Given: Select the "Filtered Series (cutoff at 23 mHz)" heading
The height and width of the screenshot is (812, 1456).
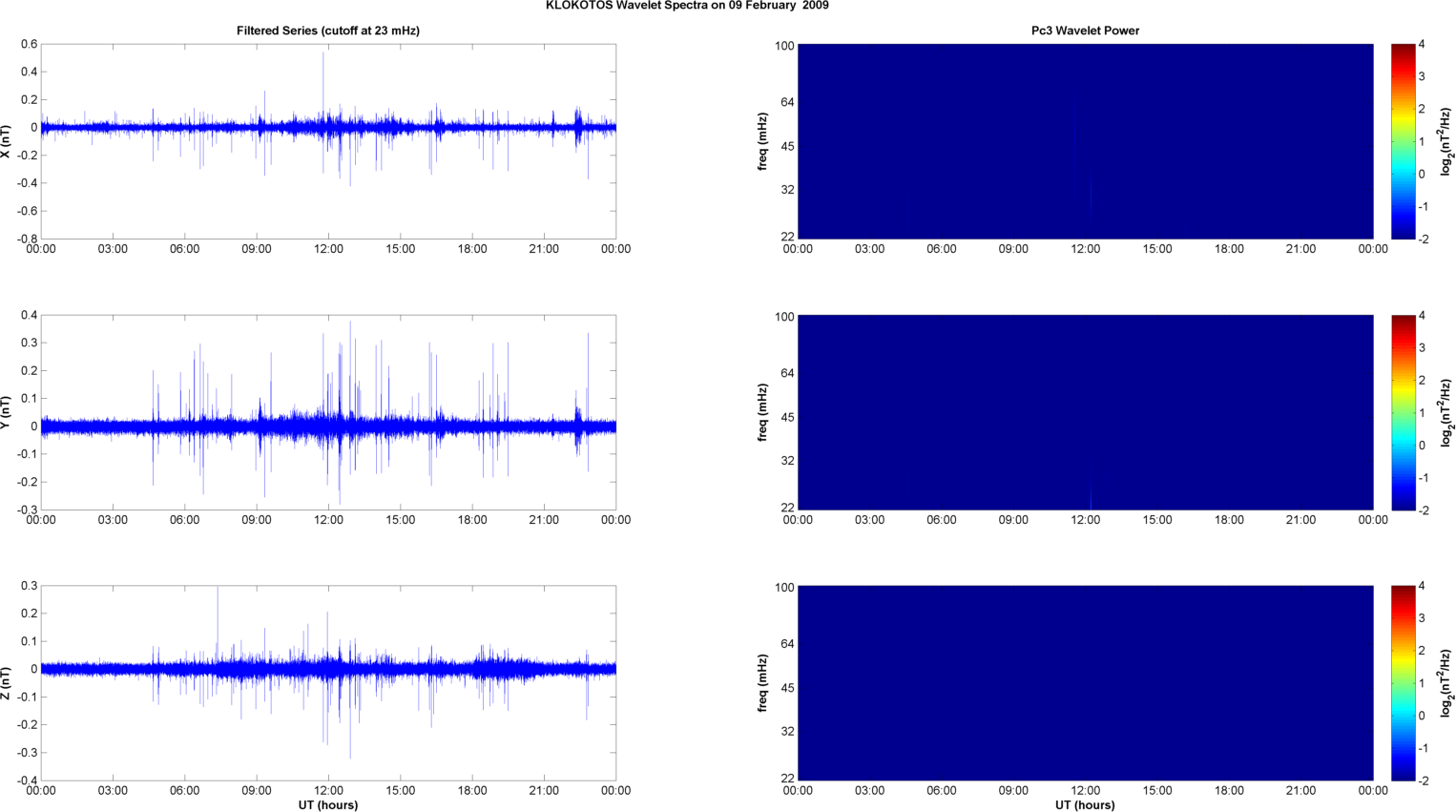Looking at the screenshot, I should click(x=328, y=31).
